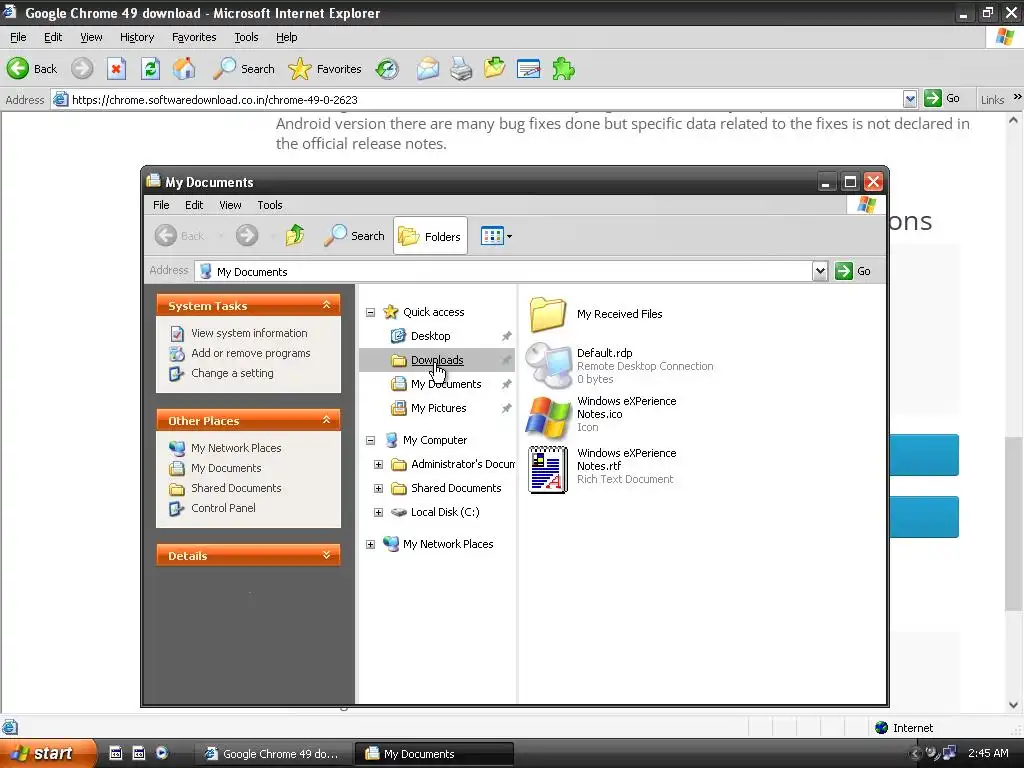This screenshot has width=1024, height=768.
Task: Open Favorites menu in Internet Explorer
Action: point(194,37)
